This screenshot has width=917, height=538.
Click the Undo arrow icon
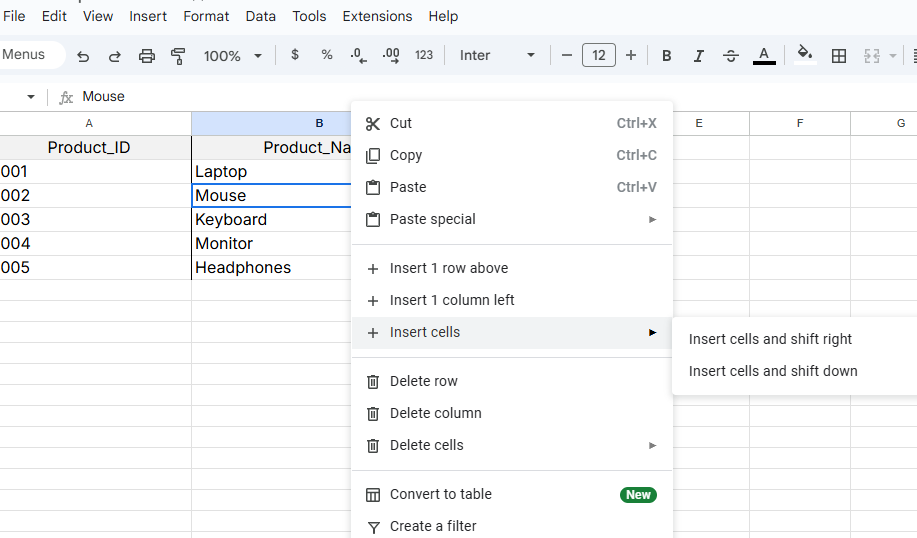pyautogui.click(x=83, y=56)
